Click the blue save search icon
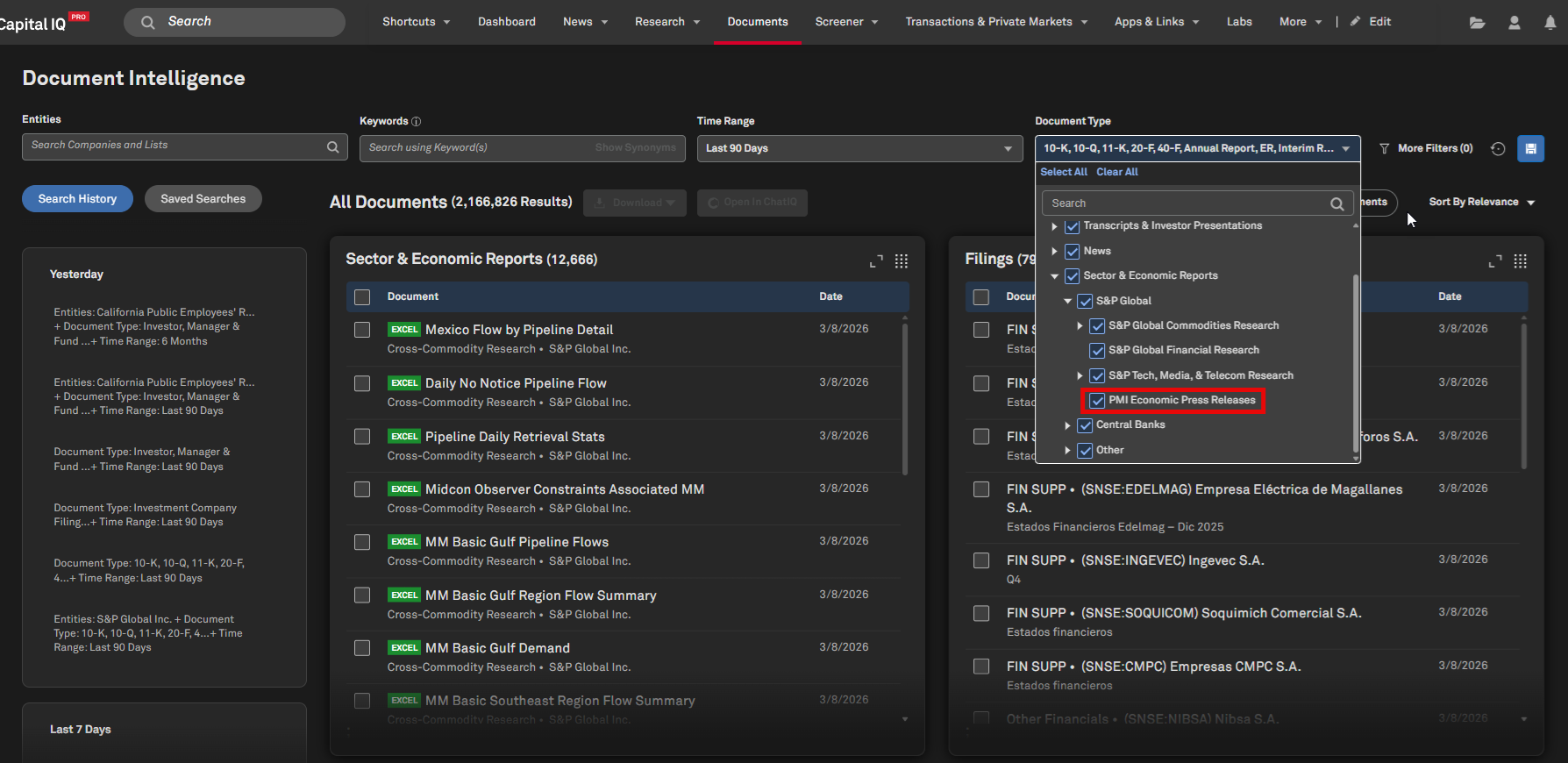The height and width of the screenshot is (763, 1568). coord(1530,149)
